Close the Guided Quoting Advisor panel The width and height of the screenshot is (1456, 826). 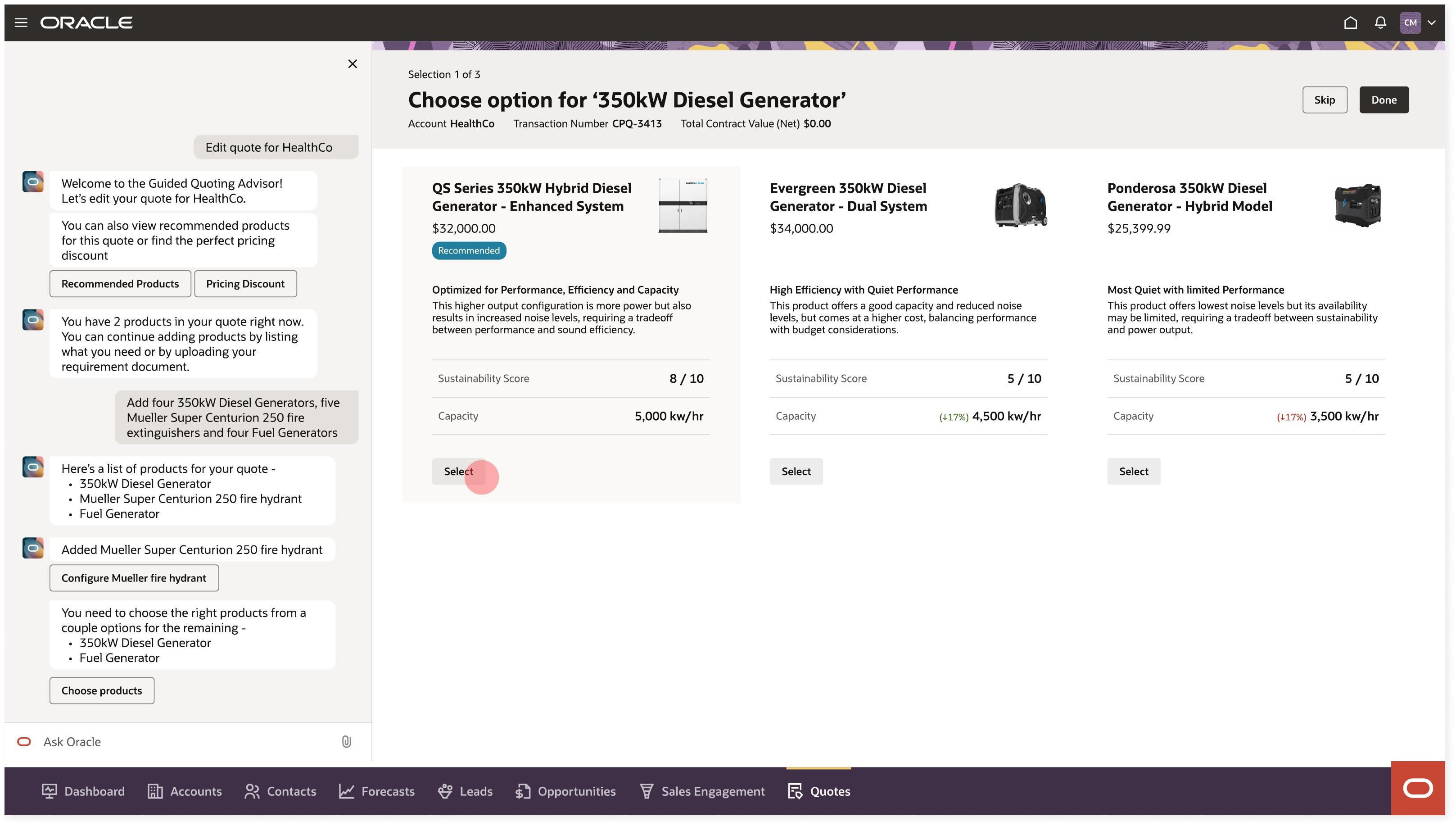point(352,64)
